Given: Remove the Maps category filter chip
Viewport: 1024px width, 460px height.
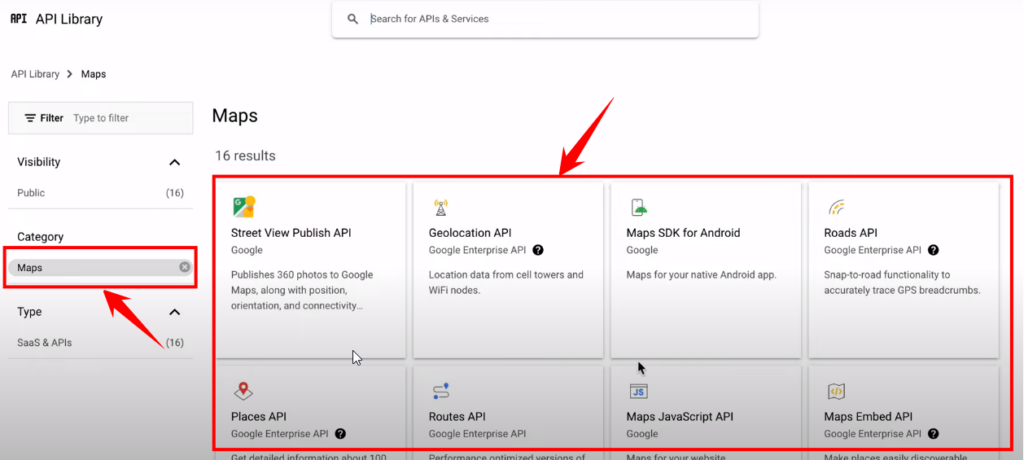Looking at the screenshot, I should point(185,267).
